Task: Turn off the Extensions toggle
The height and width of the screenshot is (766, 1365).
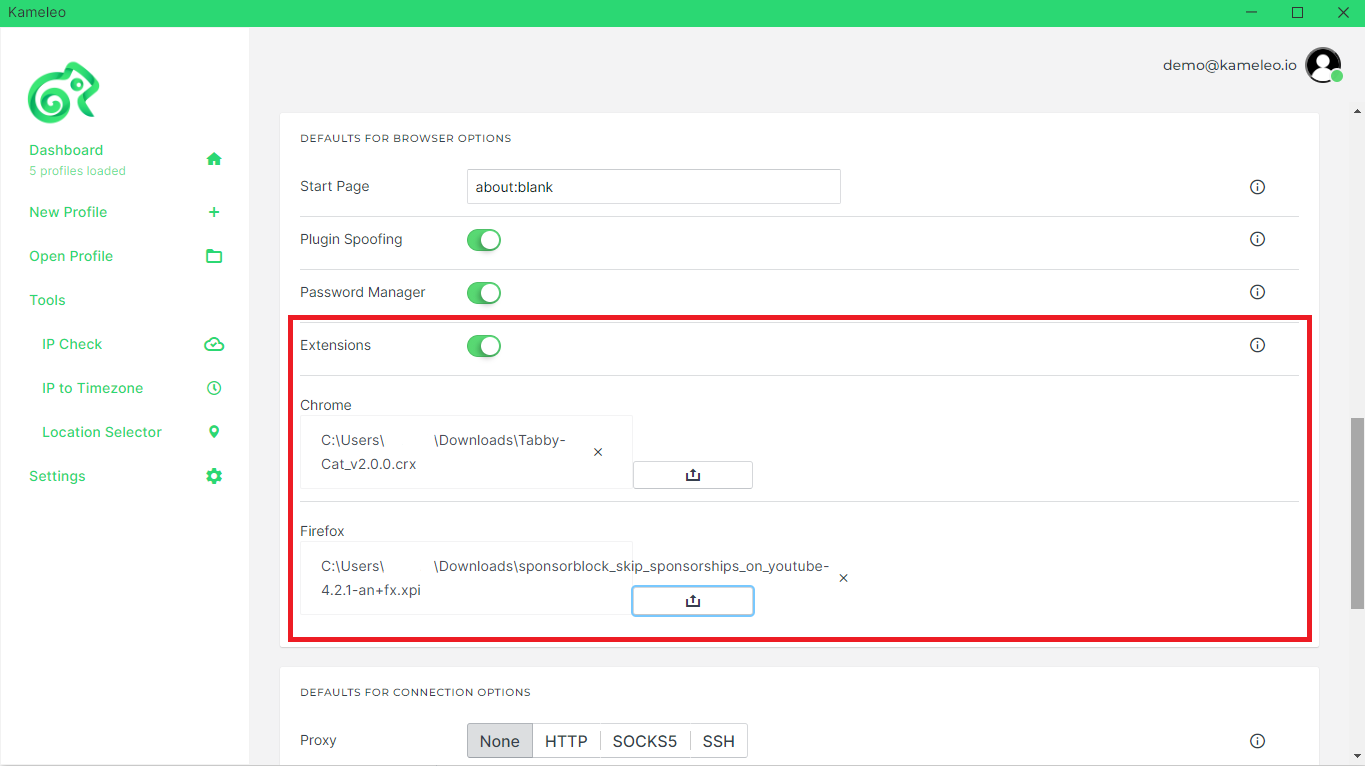Action: point(484,346)
